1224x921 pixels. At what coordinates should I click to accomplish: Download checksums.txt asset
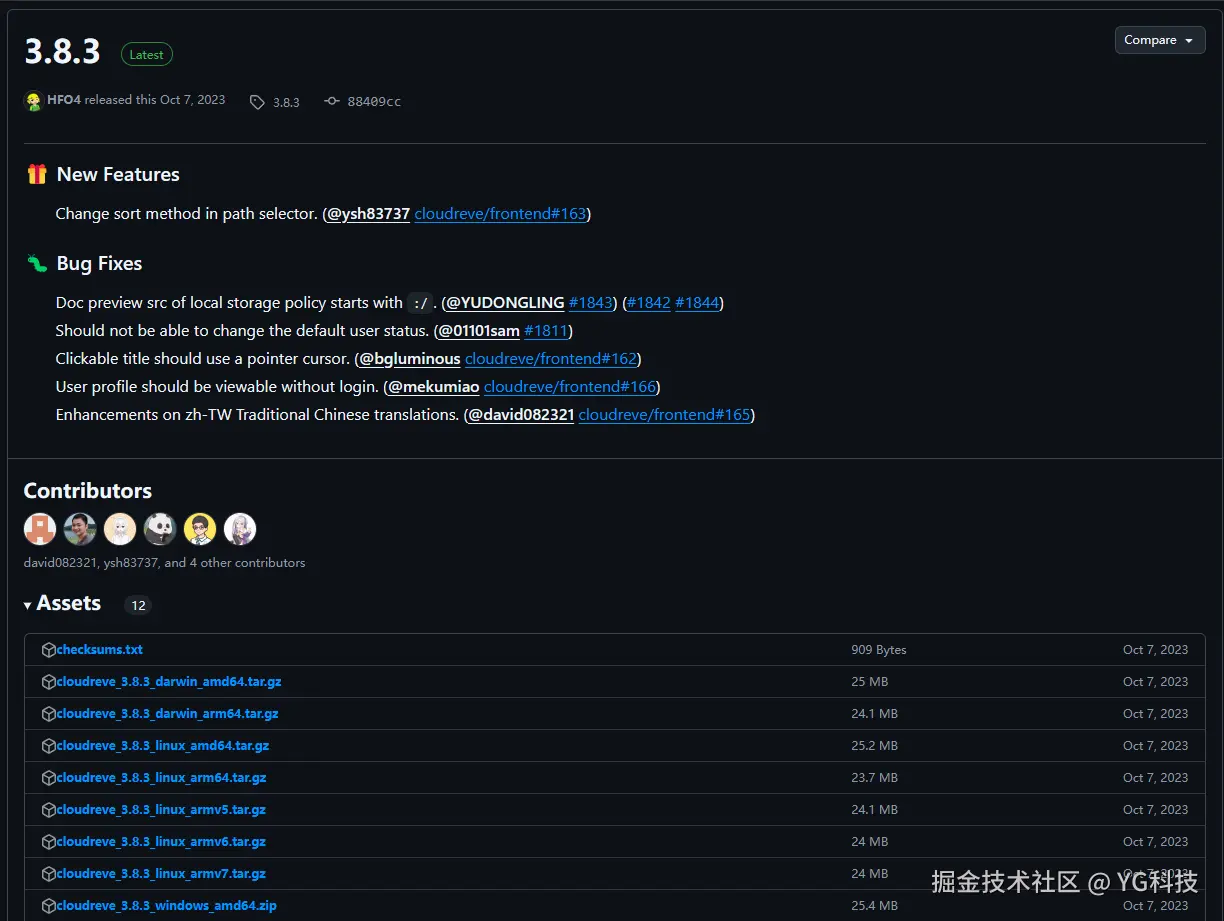(100, 650)
